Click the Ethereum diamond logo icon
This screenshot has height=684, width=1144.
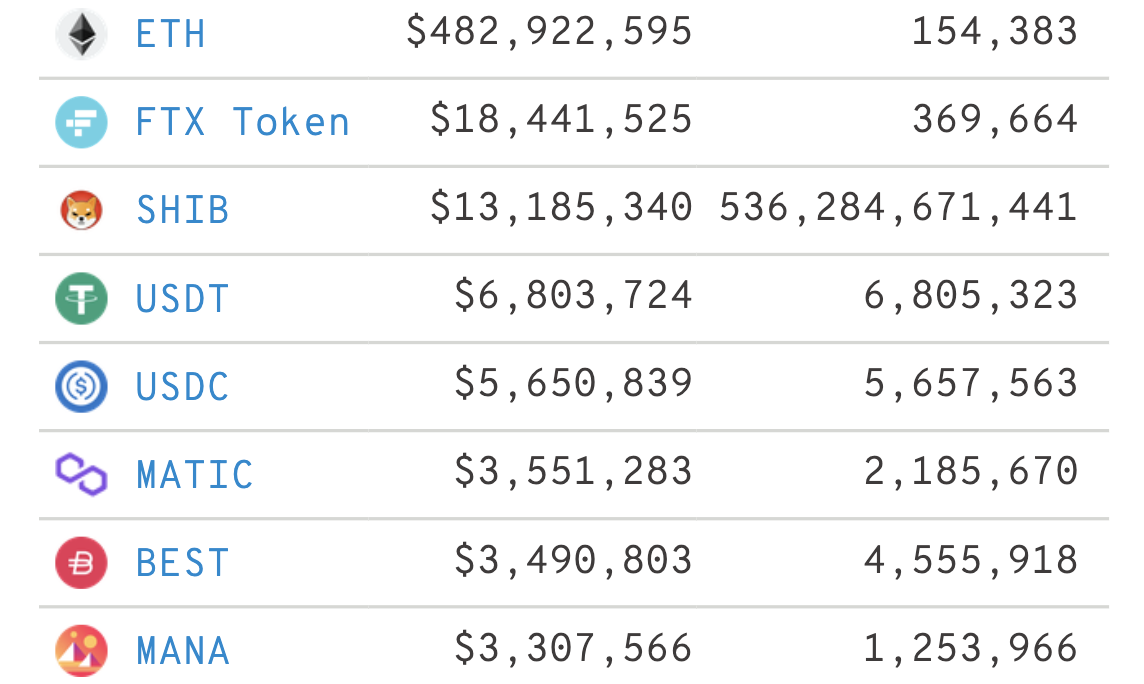(x=81, y=34)
